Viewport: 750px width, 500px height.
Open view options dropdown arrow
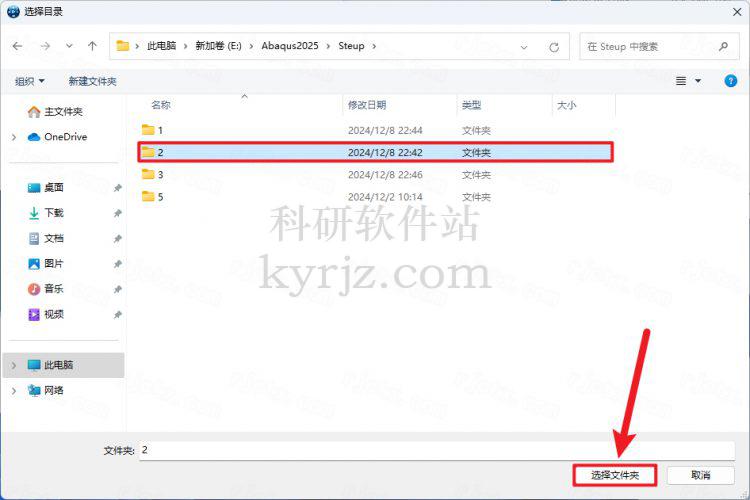coord(698,81)
